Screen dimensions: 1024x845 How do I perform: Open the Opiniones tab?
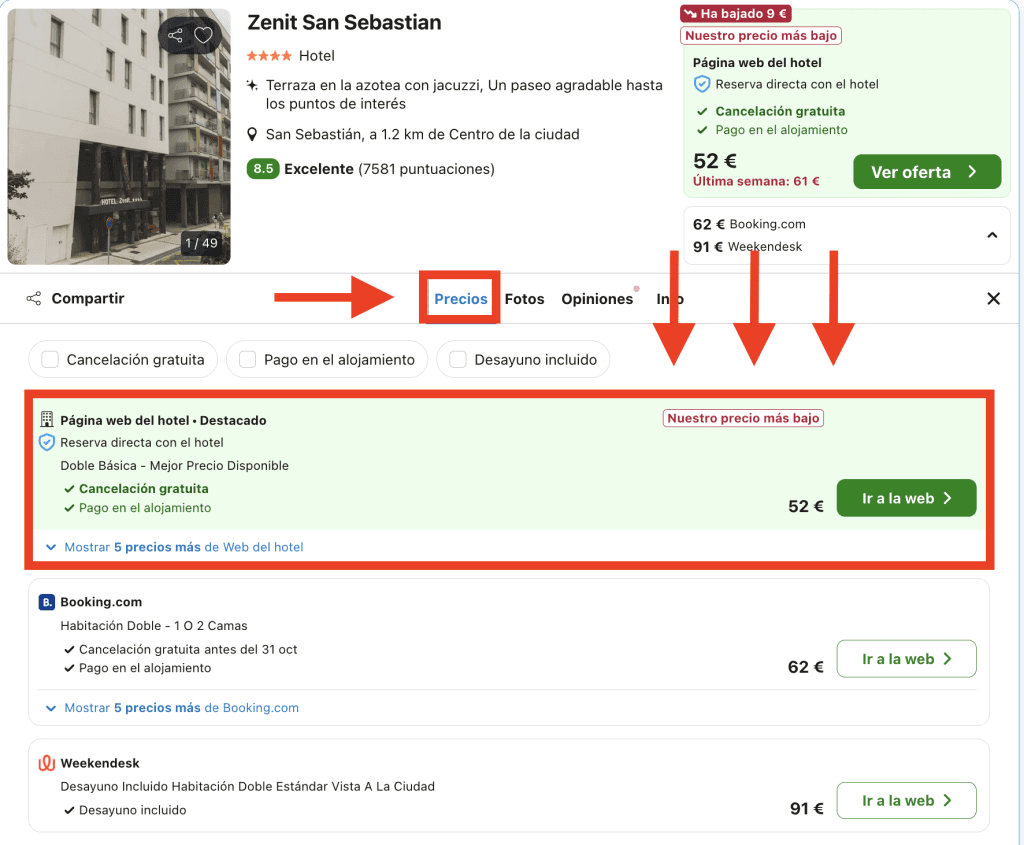pyautogui.click(x=597, y=299)
